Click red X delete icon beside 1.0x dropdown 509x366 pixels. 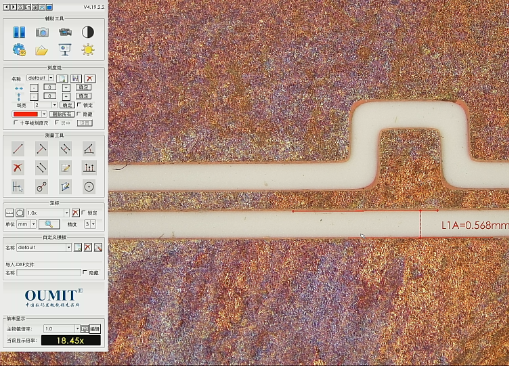pos(76,213)
